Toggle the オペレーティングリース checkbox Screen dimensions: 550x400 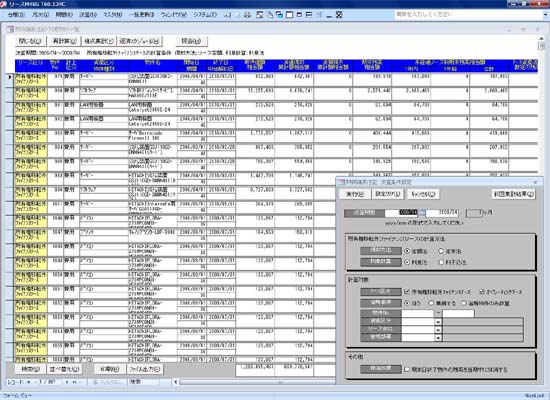tap(482, 292)
